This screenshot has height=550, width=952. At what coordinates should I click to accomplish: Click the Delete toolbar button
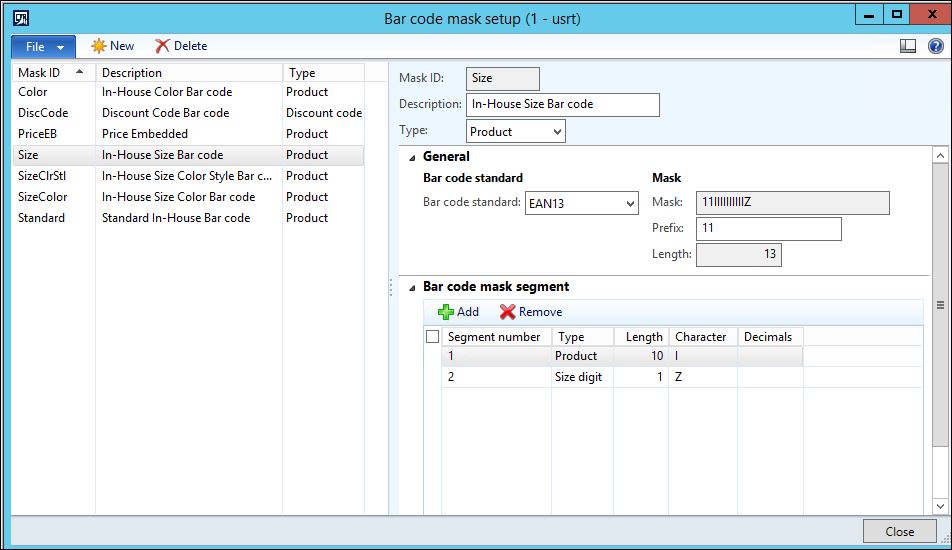[181, 46]
